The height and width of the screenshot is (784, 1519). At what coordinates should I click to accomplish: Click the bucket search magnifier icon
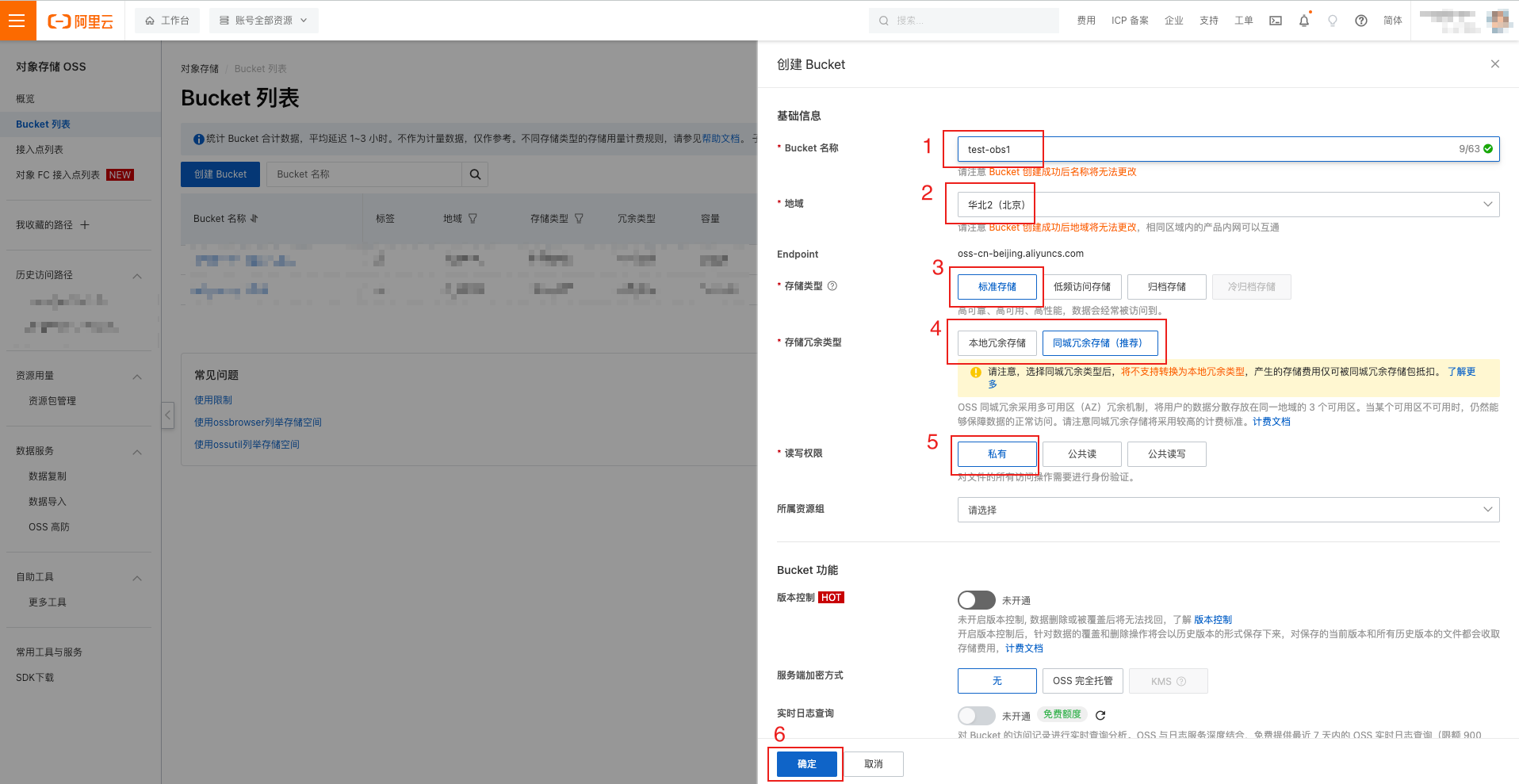coord(475,174)
